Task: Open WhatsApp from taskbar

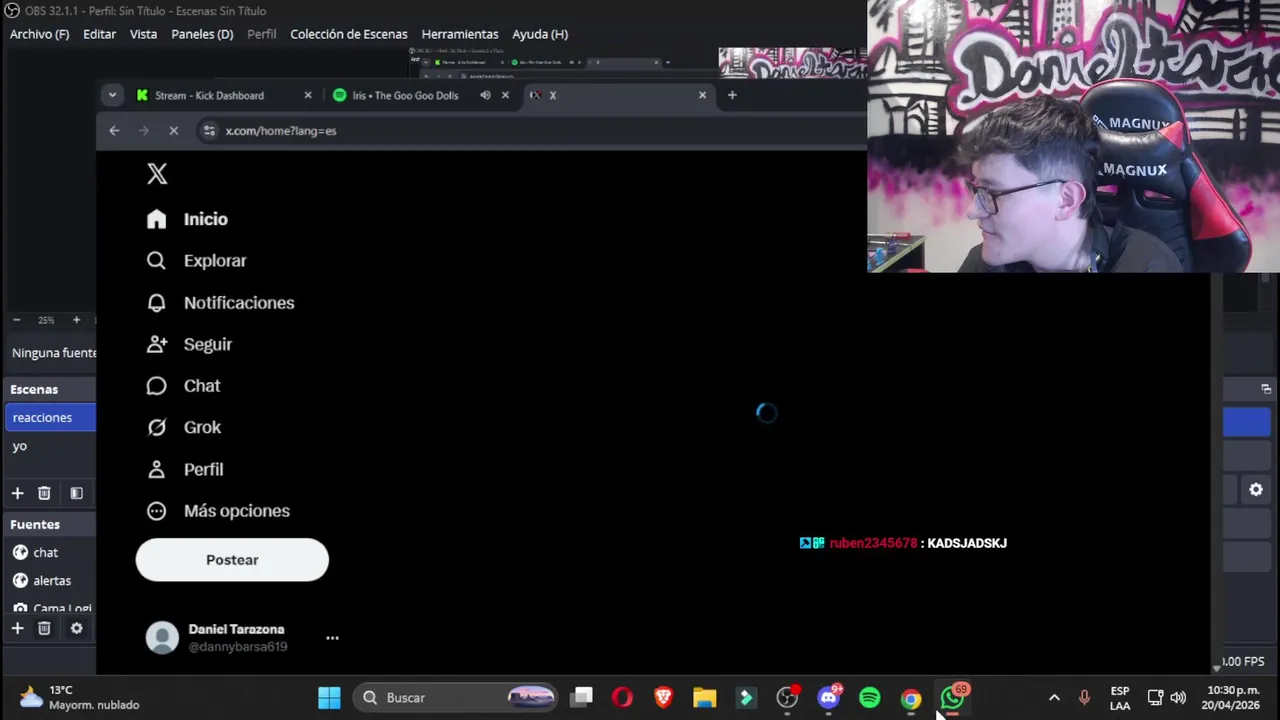Action: click(952, 698)
